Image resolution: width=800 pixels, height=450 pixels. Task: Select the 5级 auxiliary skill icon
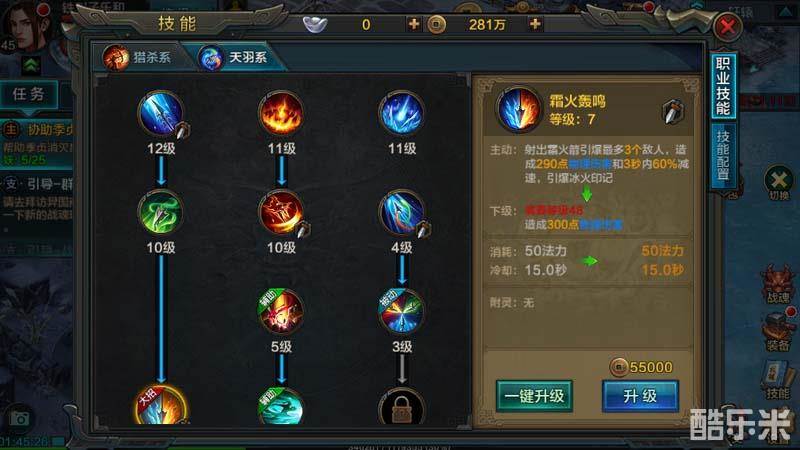[281, 311]
